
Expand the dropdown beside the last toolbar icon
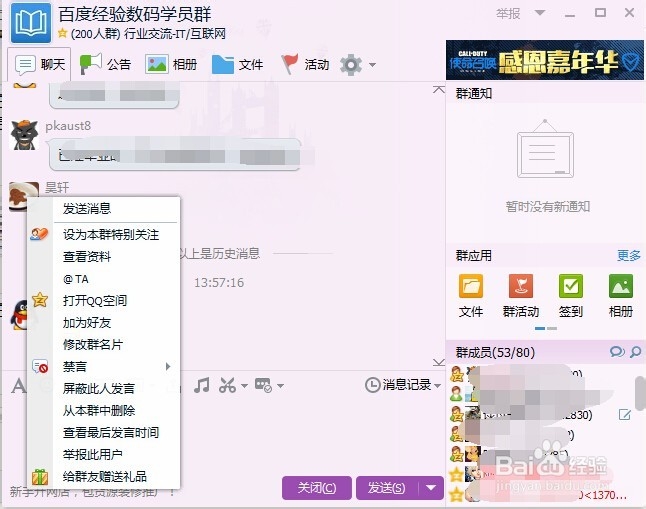pyautogui.click(x=281, y=386)
